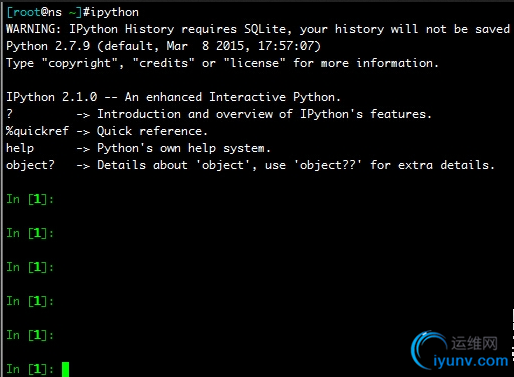
Task: Click the 'IPython 2.1.0 -- An enhanced' line
Action: click(x=173, y=97)
